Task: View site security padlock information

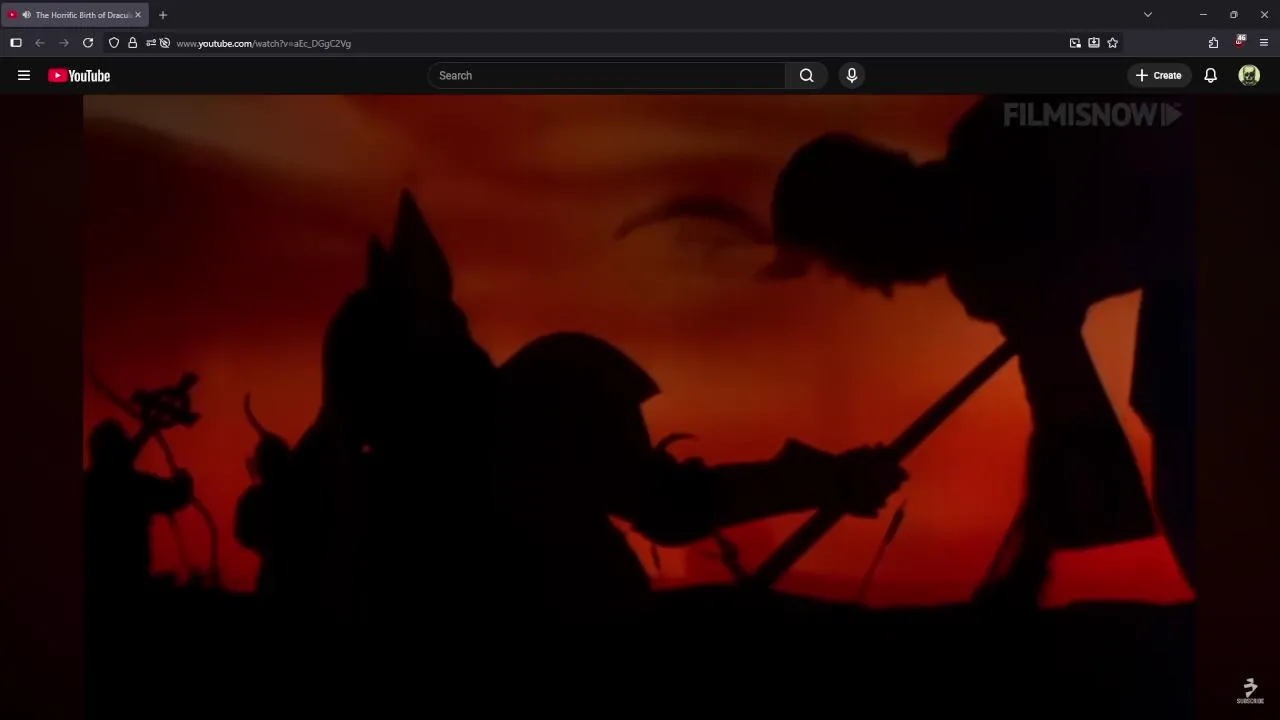Action: click(132, 43)
